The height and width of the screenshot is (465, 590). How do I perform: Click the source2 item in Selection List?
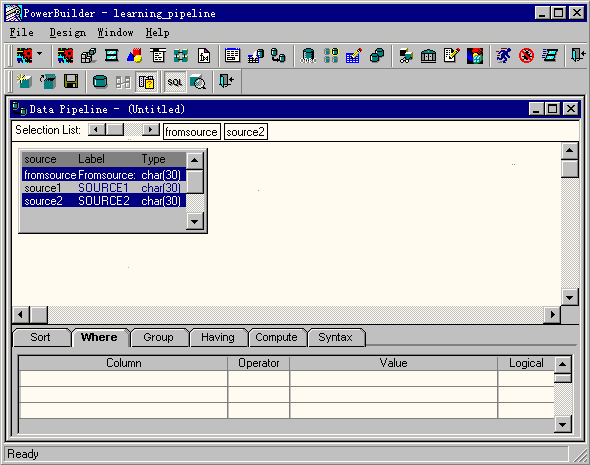[x=246, y=132]
